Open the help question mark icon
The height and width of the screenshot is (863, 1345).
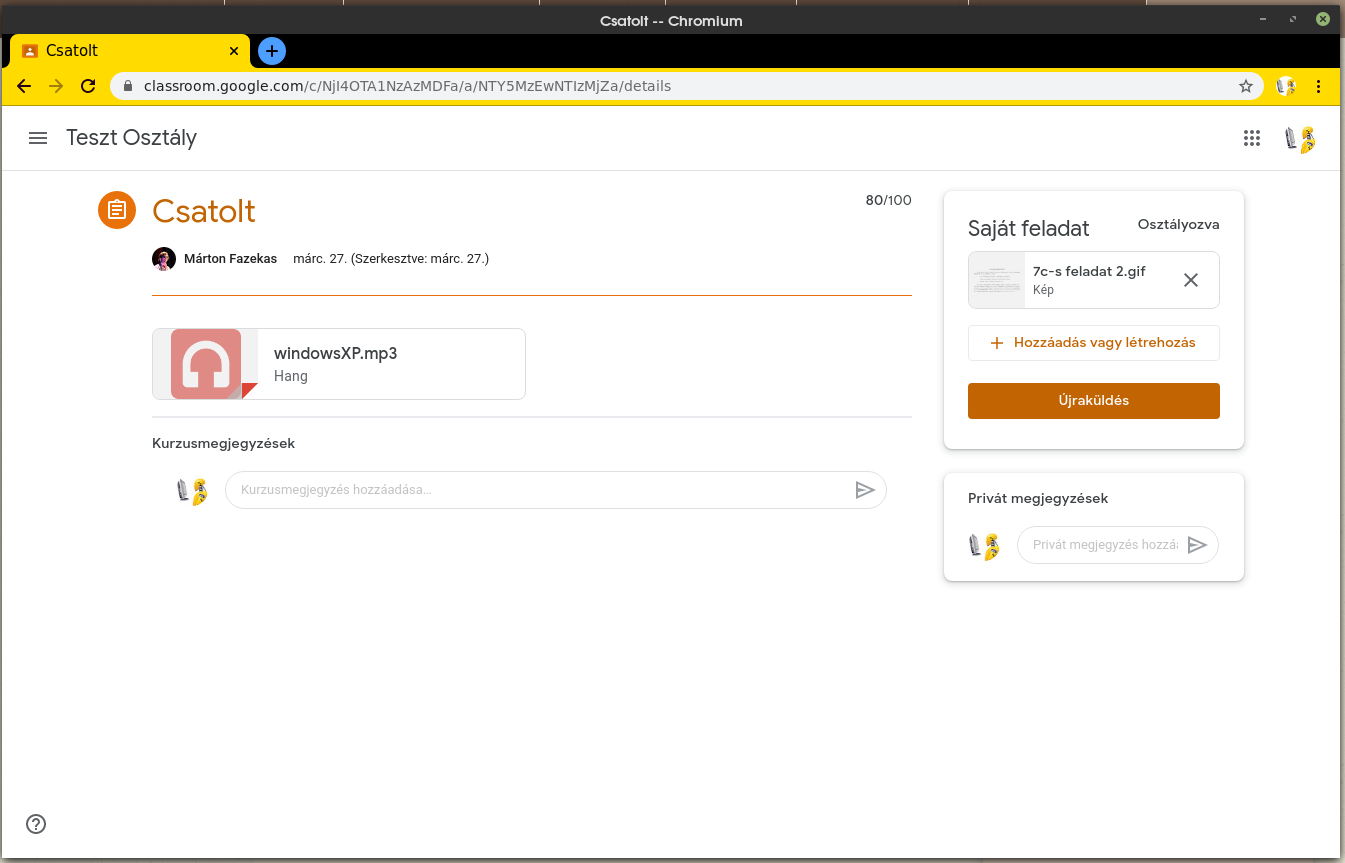click(x=36, y=824)
